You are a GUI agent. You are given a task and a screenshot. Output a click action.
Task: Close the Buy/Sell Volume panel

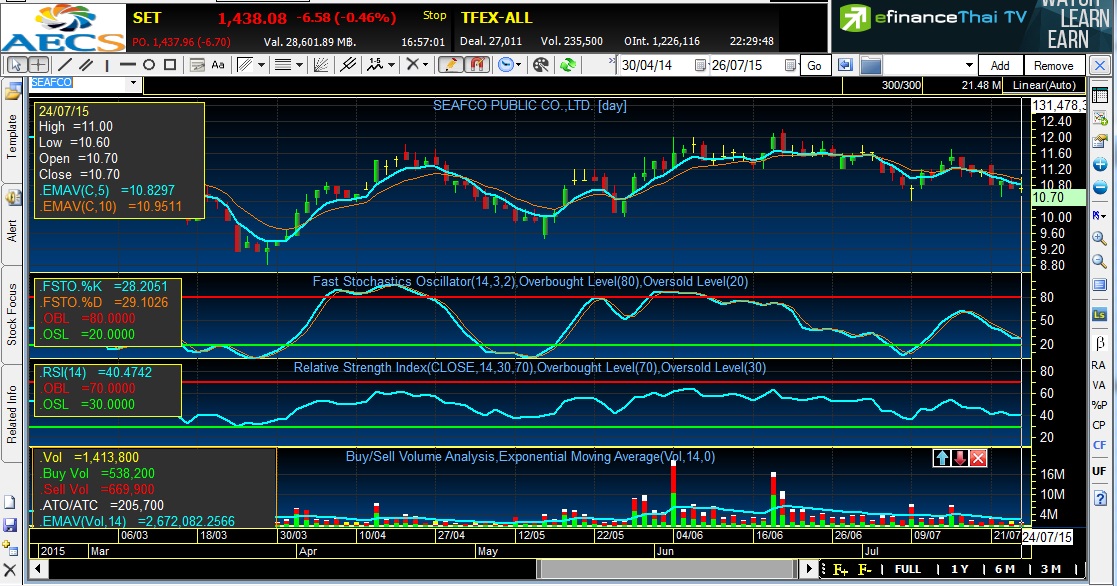click(x=978, y=458)
